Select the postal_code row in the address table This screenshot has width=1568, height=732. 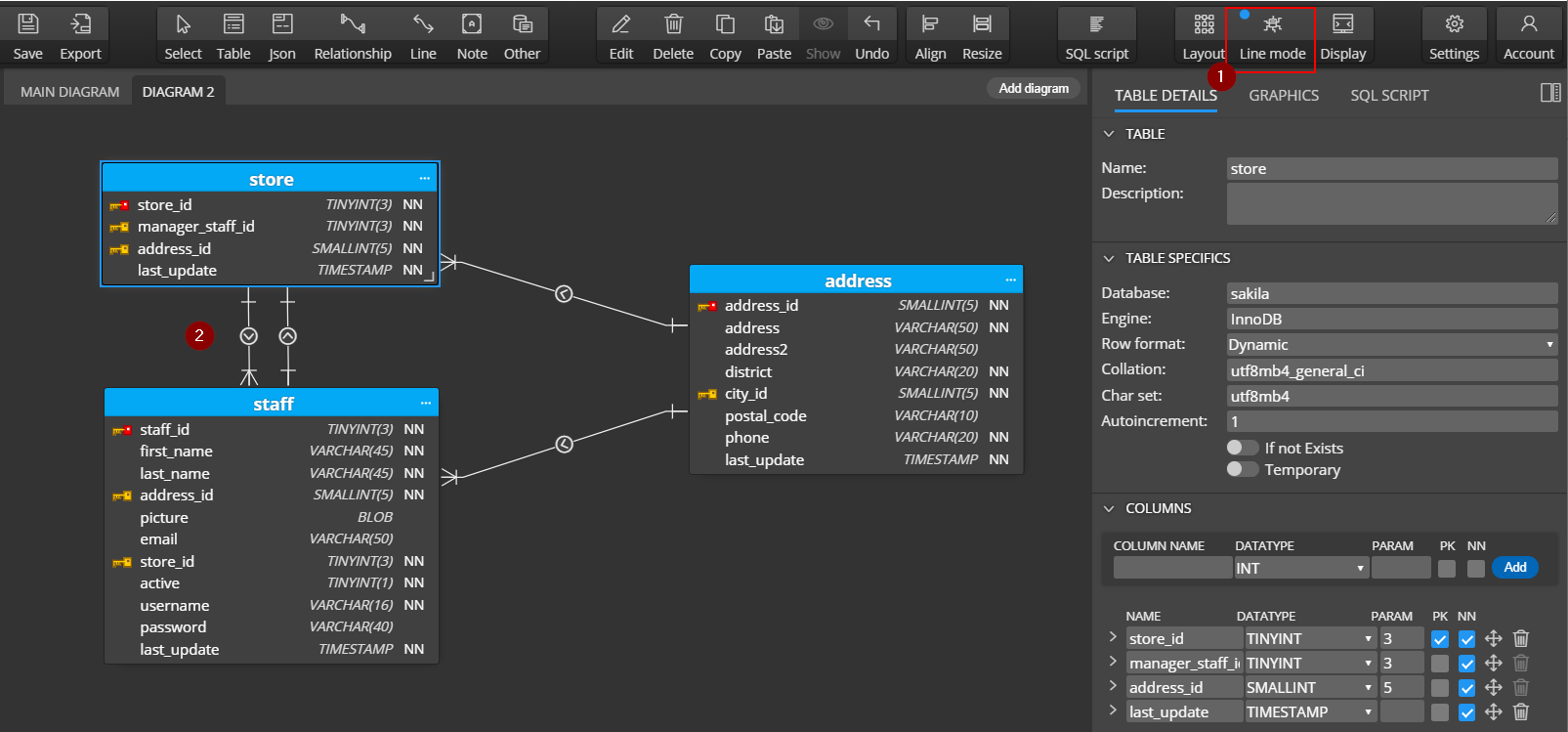(x=857, y=415)
